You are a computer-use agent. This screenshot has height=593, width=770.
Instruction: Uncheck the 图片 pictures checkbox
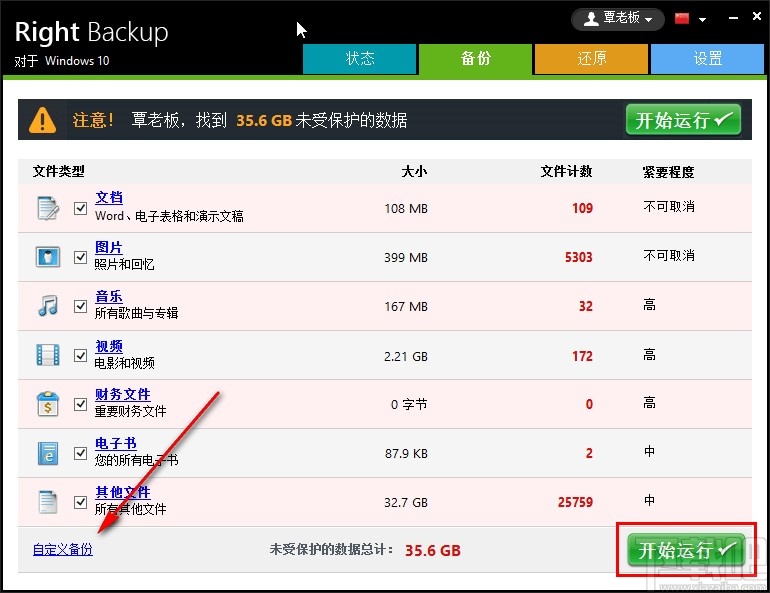(81, 257)
